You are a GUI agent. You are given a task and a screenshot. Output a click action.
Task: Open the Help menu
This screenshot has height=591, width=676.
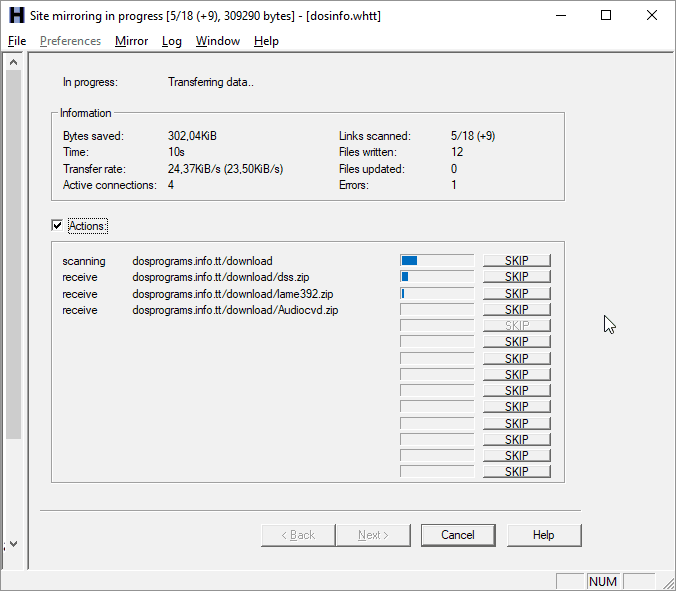pos(266,41)
